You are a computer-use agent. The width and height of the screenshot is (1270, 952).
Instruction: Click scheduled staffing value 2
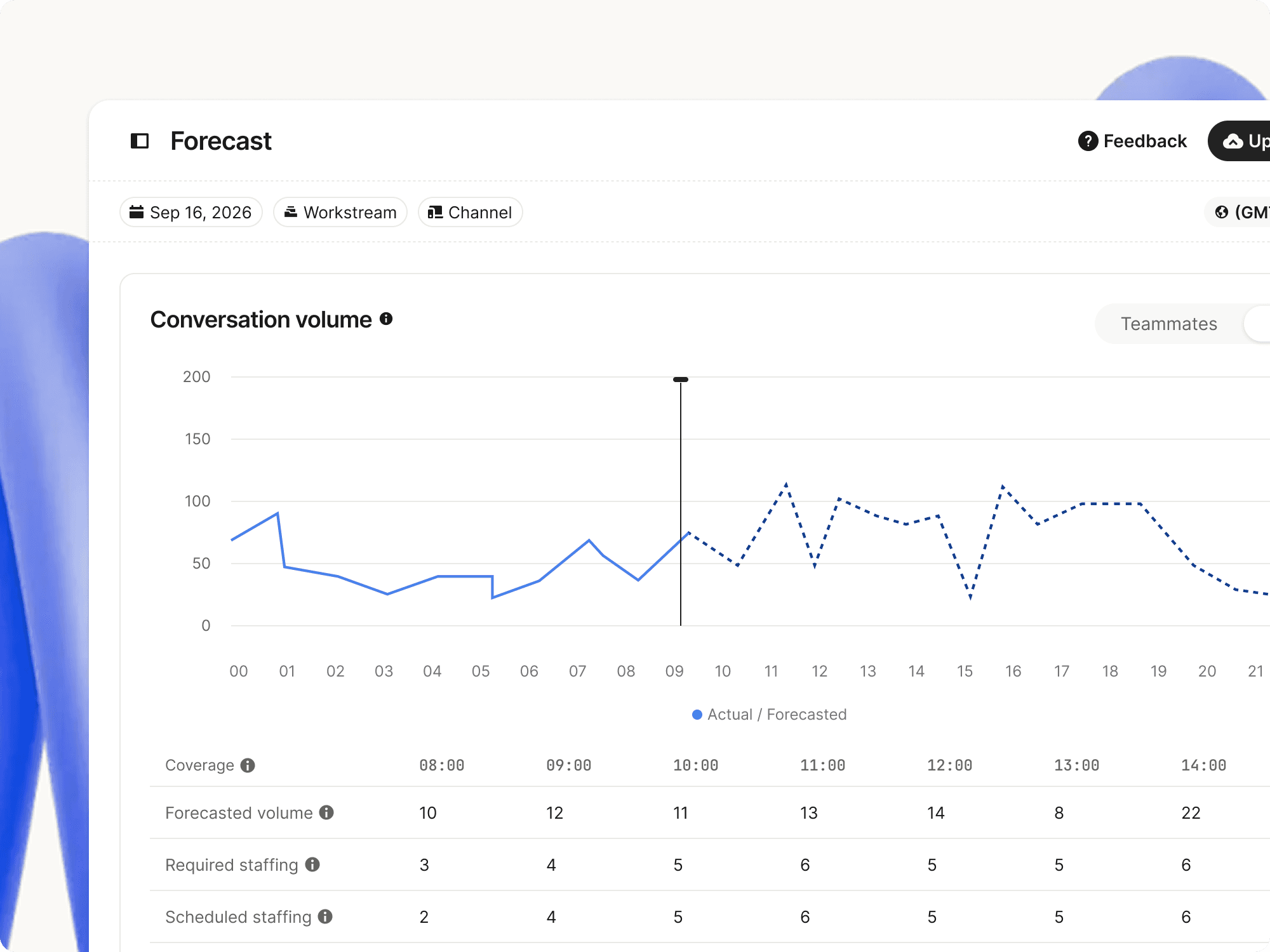424,917
